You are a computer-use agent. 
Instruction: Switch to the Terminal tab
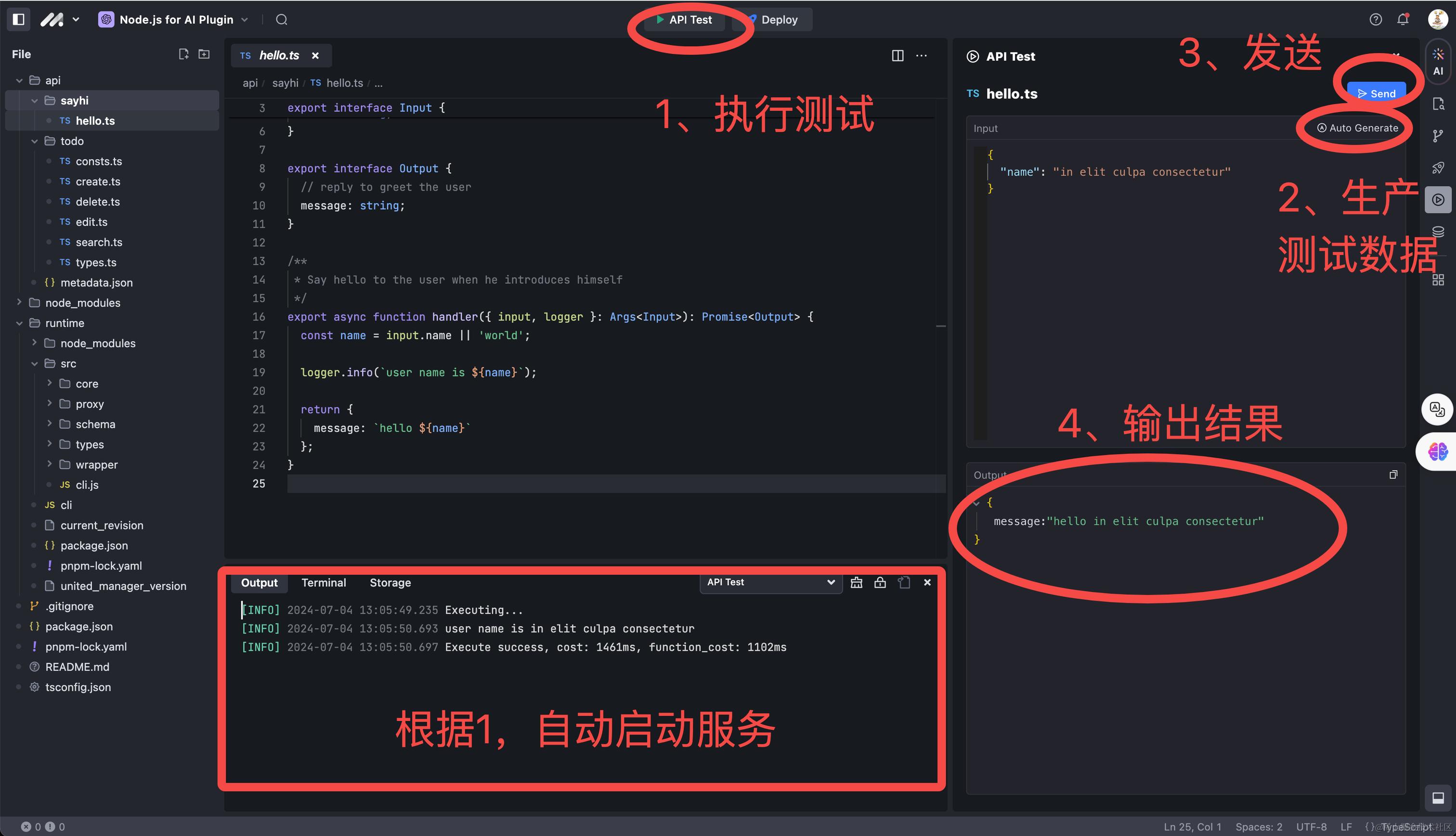[324, 583]
